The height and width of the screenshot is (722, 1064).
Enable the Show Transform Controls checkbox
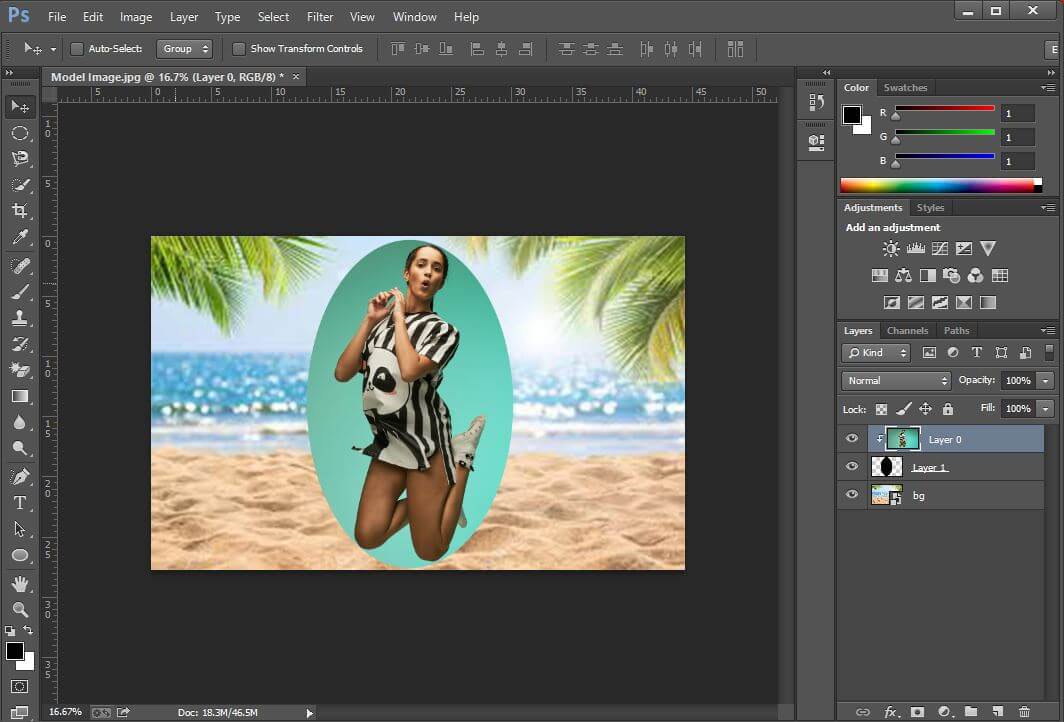[x=239, y=48]
